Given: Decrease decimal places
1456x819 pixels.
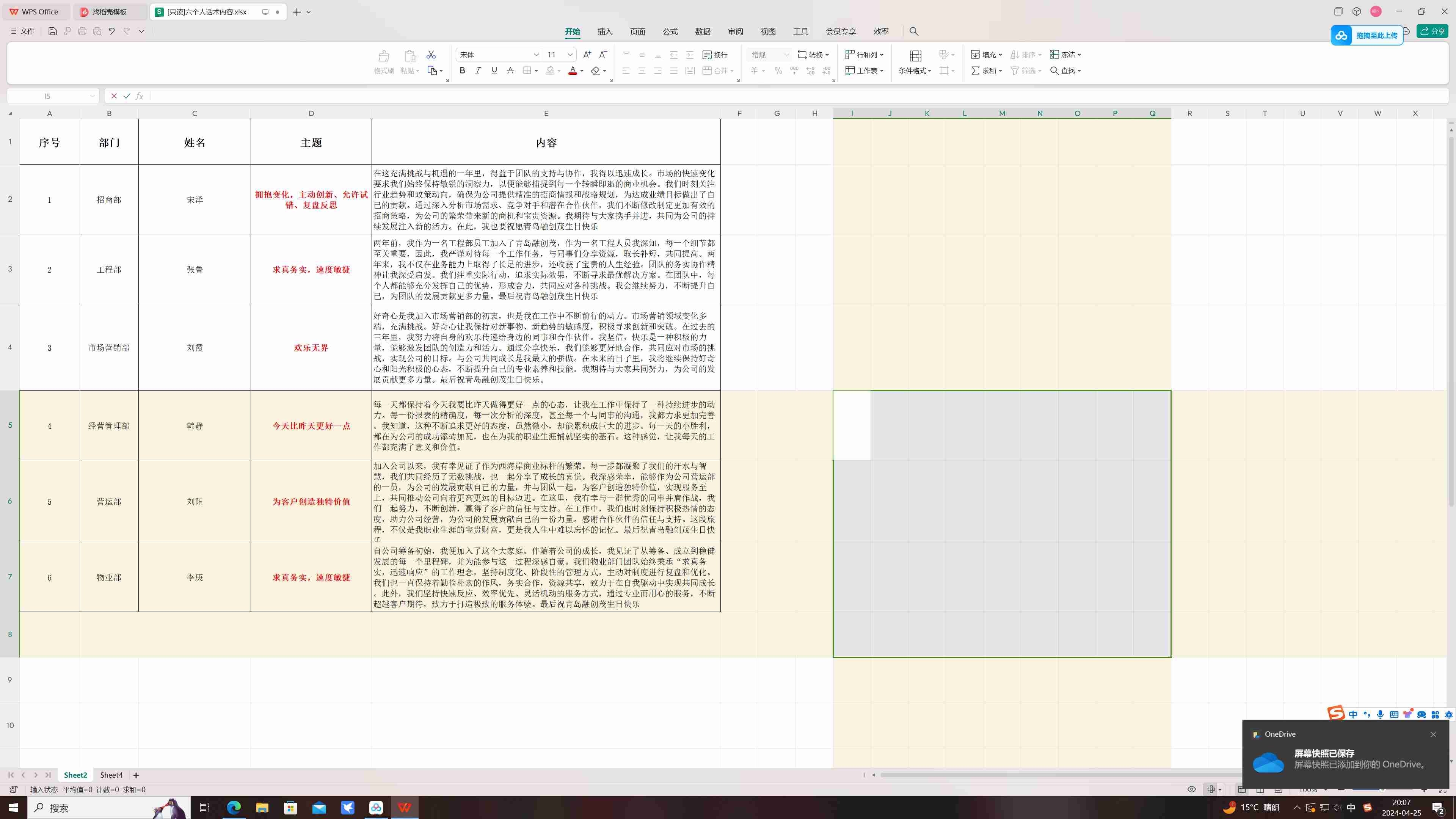Looking at the screenshot, I should pyautogui.click(x=826, y=71).
